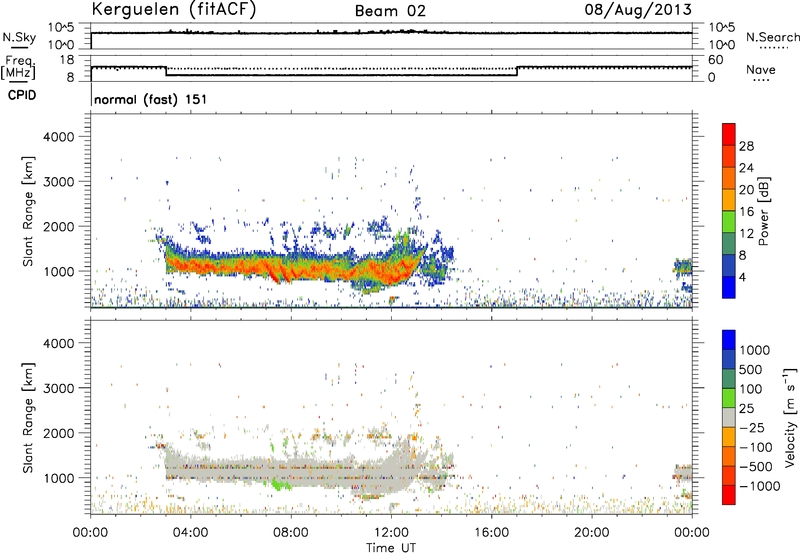The height and width of the screenshot is (554, 800).
Task: Click the date '08/Aug/2013'
Action: (x=638, y=10)
